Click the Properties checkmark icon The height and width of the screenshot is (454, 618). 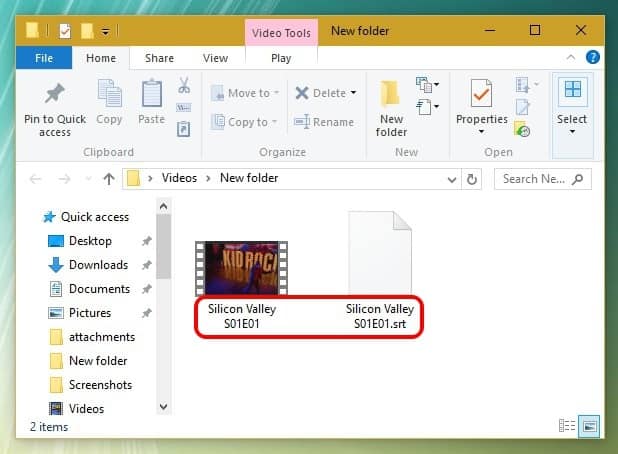[x=481, y=93]
